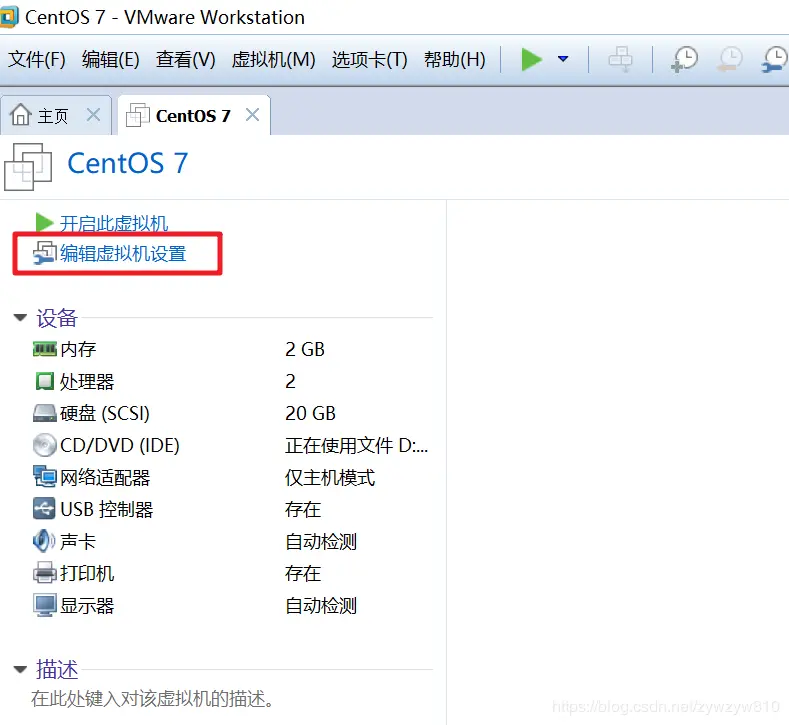Select the 处理器 device label

[x=87, y=382]
